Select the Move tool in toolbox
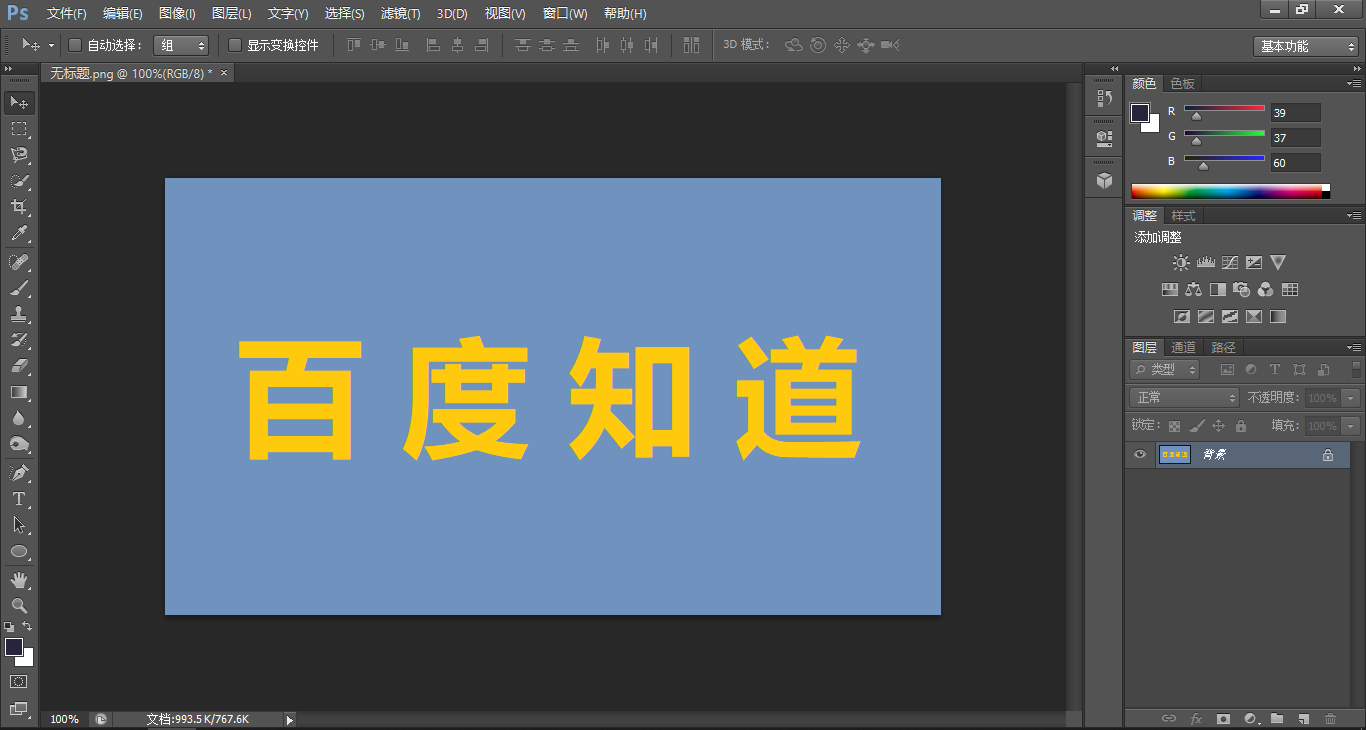 [x=19, y=102]
